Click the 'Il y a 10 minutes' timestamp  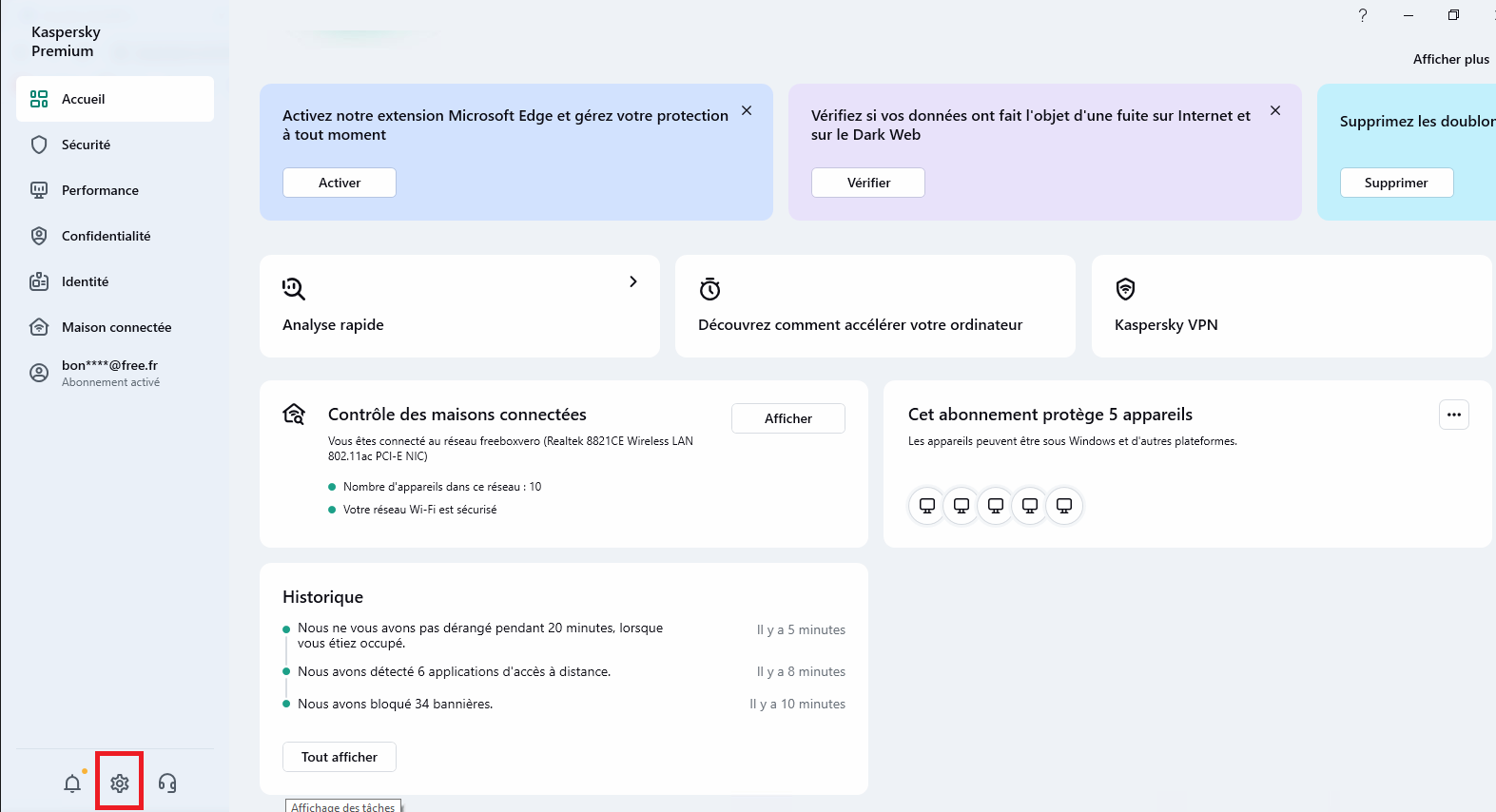click(x=797, y=704)
